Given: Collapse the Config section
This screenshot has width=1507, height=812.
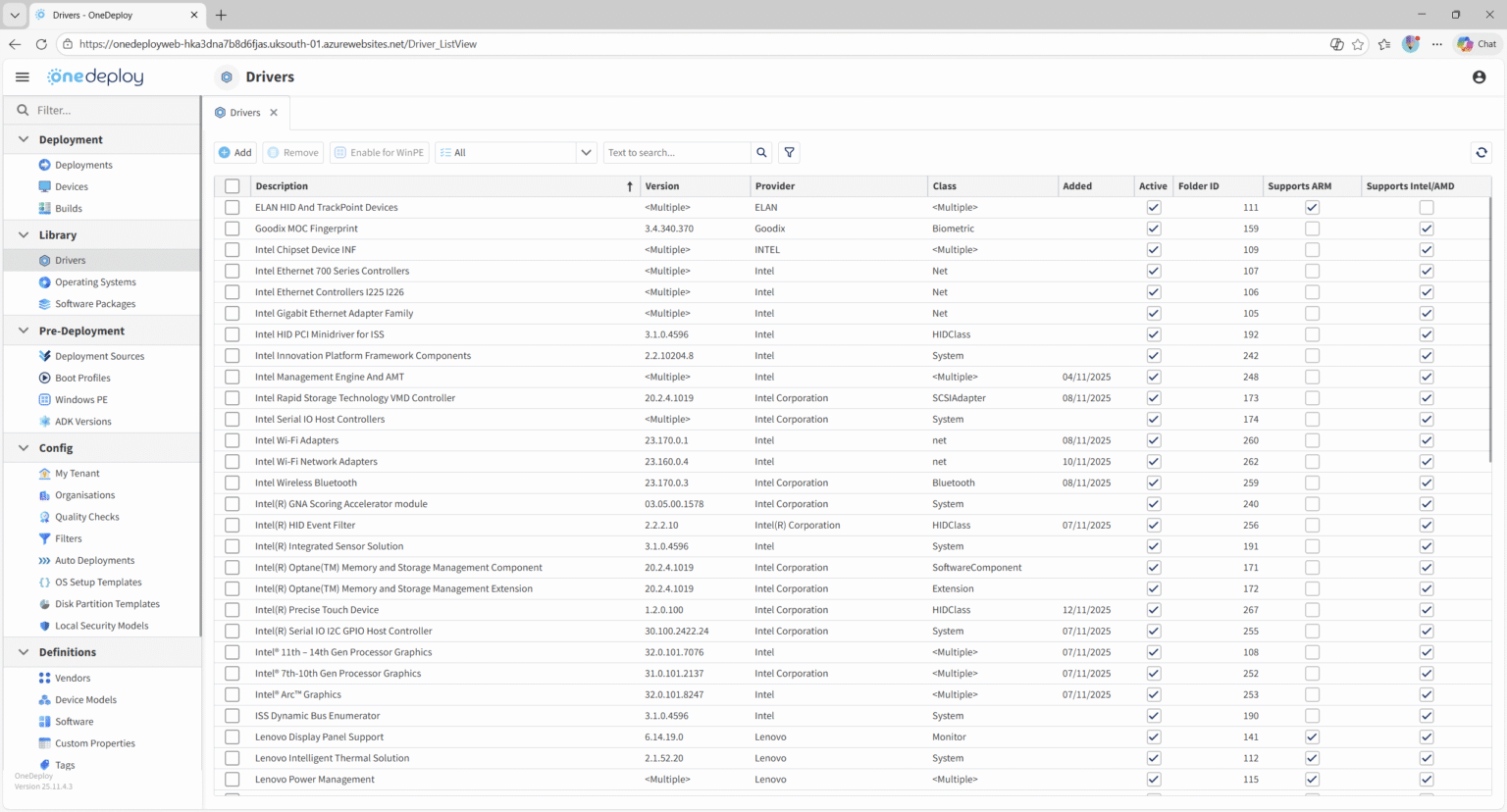Looking at the screenshot, I should [24, 447].
